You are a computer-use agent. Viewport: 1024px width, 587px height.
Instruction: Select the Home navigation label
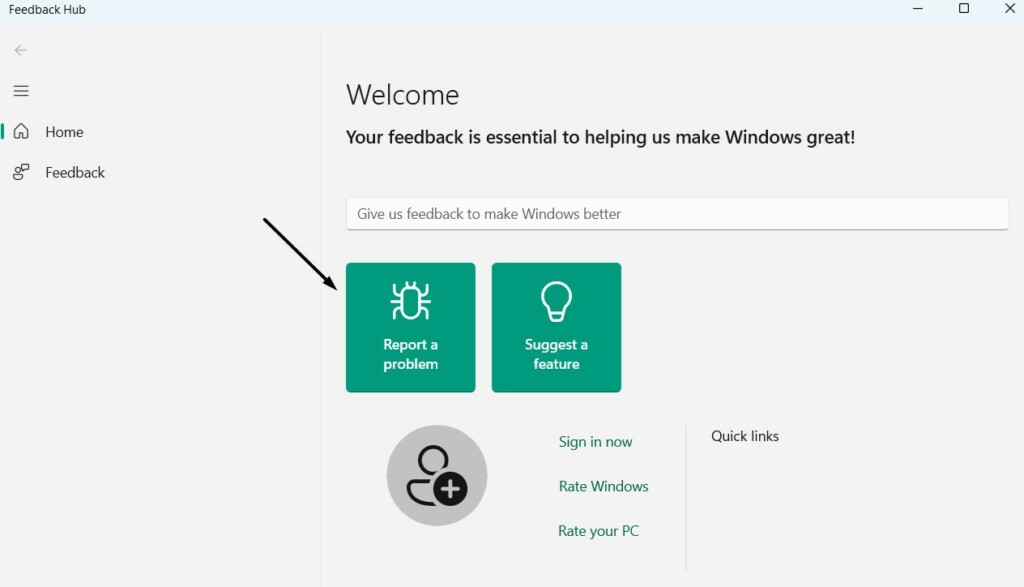click(64, 132)
